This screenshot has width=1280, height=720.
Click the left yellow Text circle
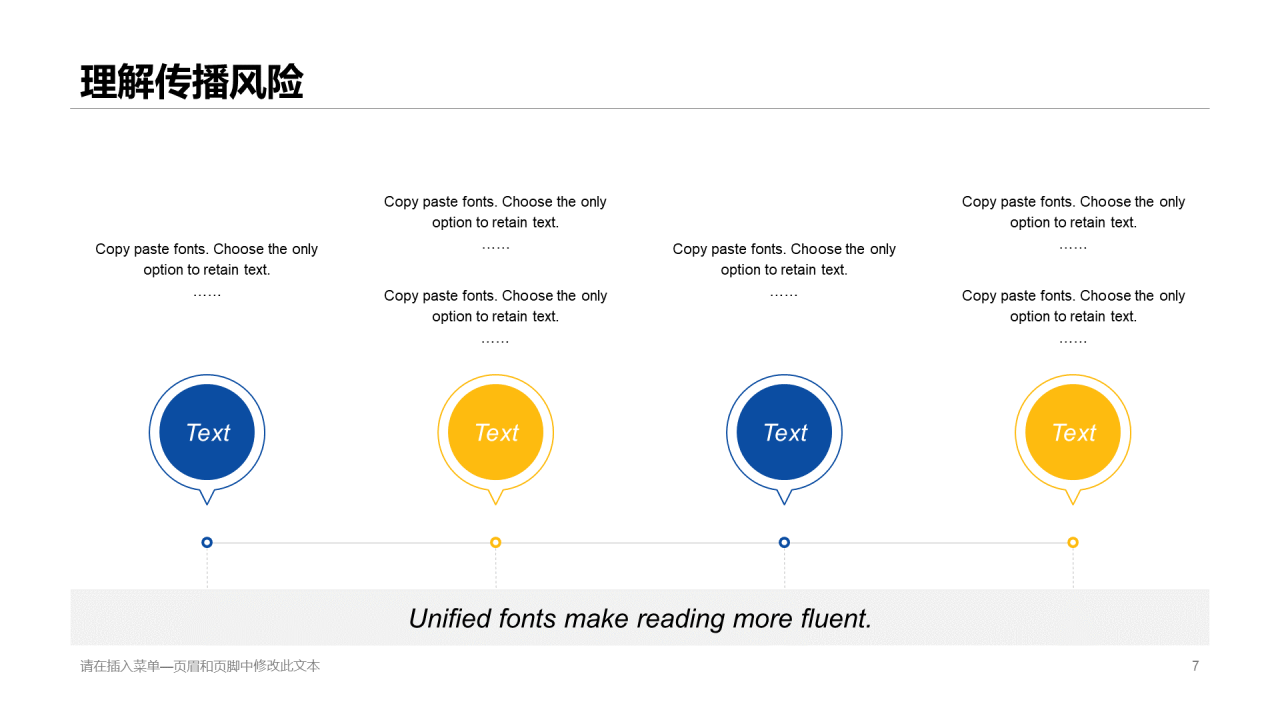pos(496,432)
